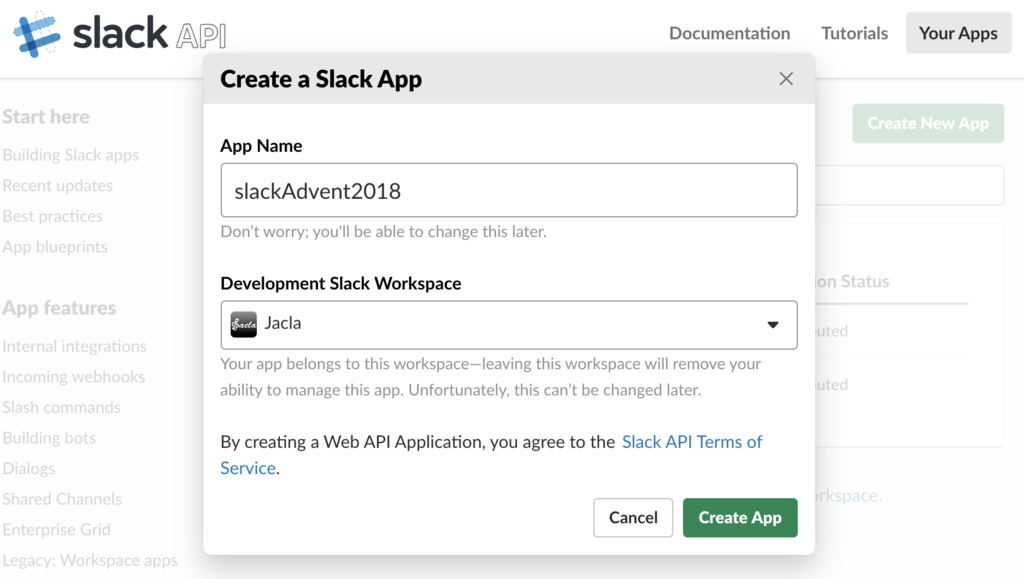Click the App features sidebar heading
Screen dimensions: 1024x579
[59, 308]
